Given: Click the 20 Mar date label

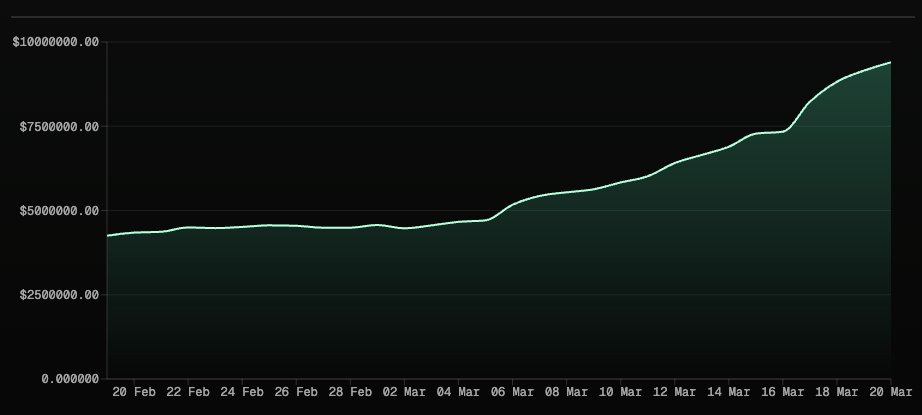Looking at the screenshot, I should (891, 392).
